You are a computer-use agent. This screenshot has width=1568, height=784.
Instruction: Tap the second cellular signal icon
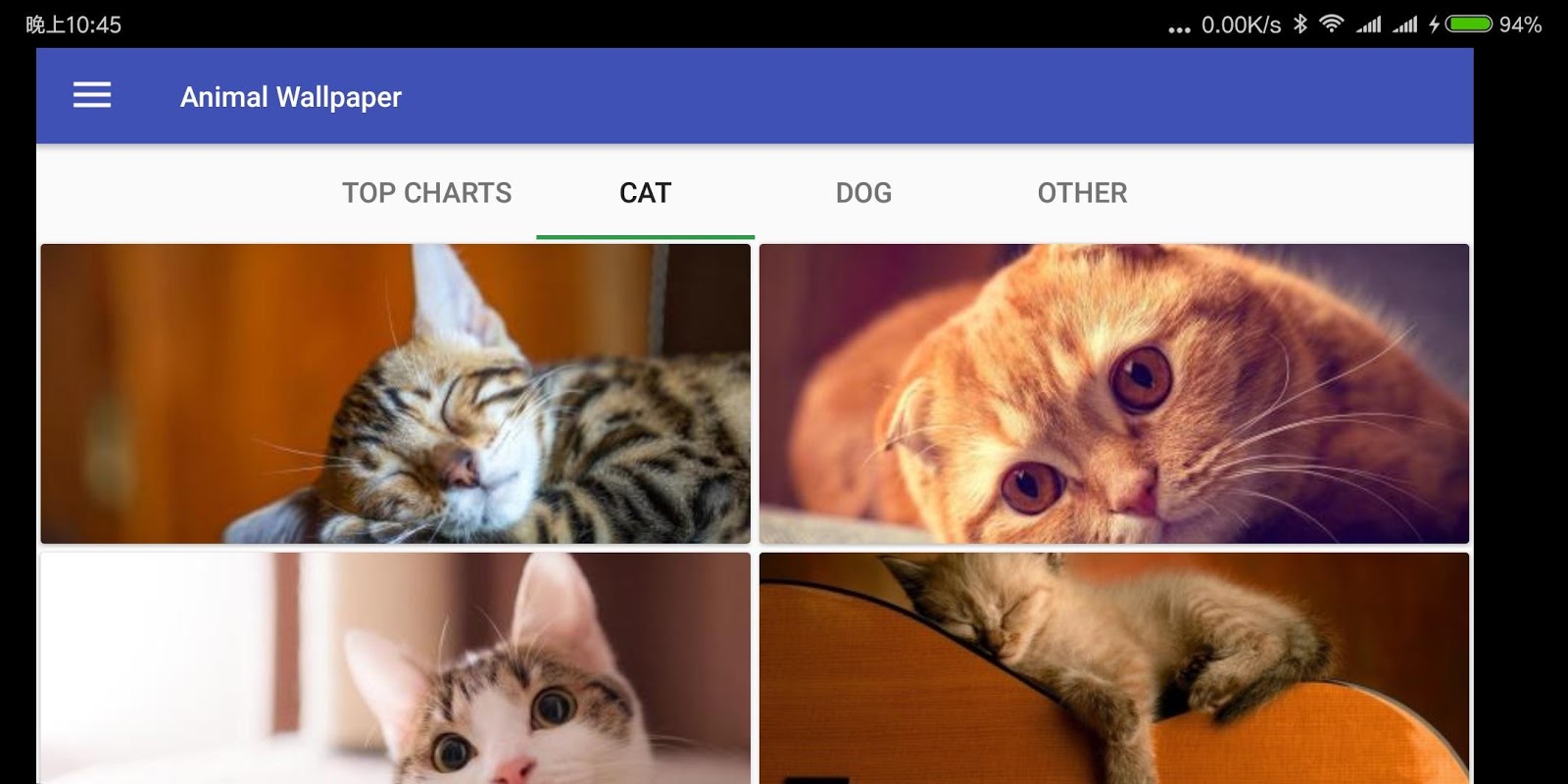(1405, 24)
